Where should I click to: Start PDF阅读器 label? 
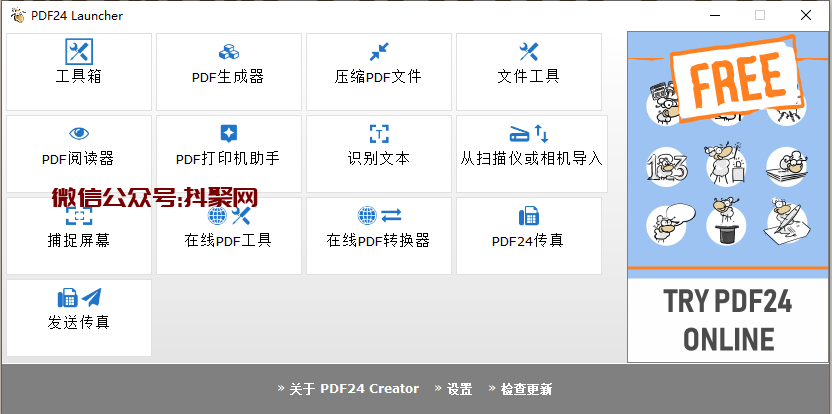click(x=78, y=159)
